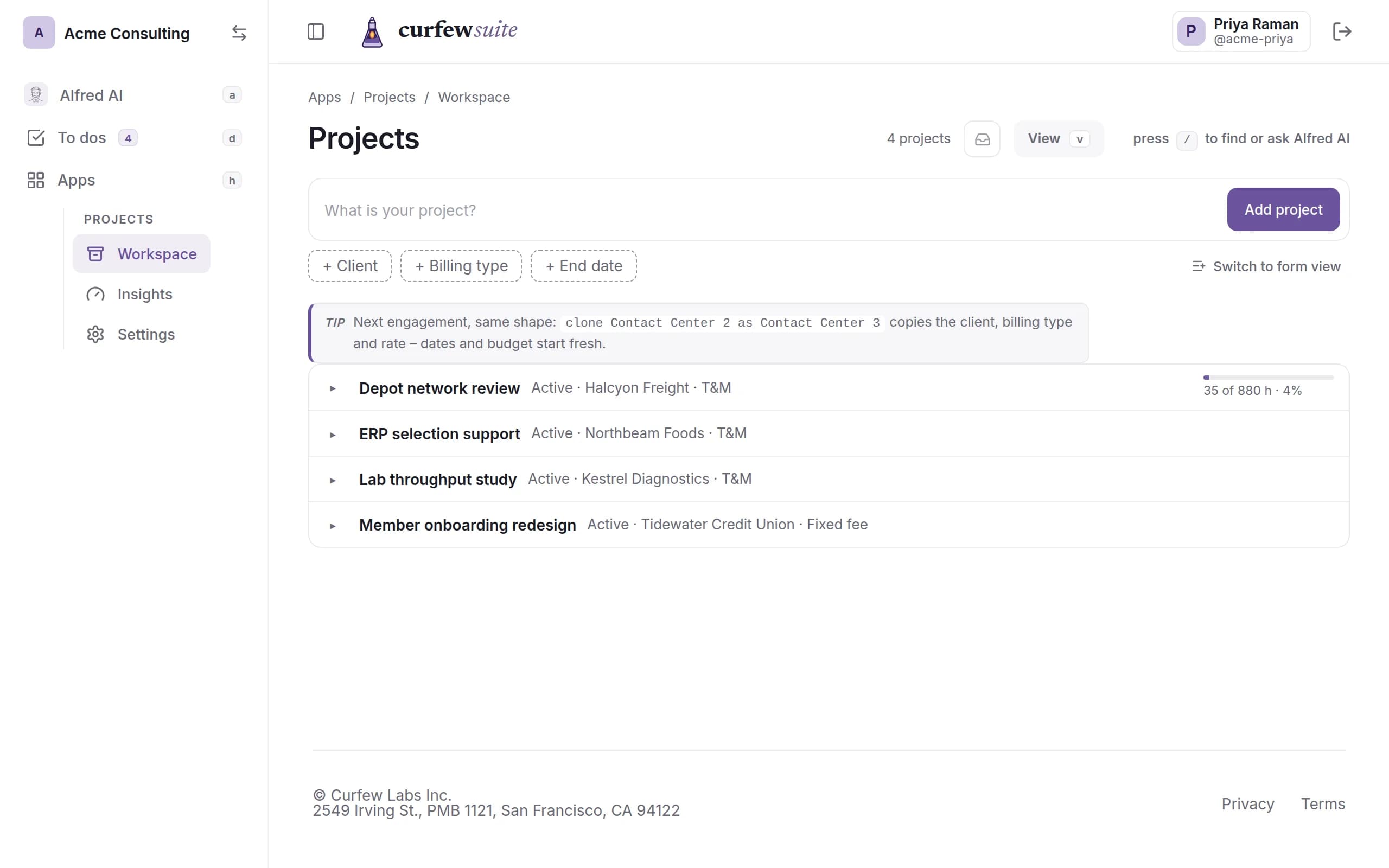The height and width of the screenshot is (868, 1389).
Task: Click the '4 projects' count text
Action: tap(919, 139)
